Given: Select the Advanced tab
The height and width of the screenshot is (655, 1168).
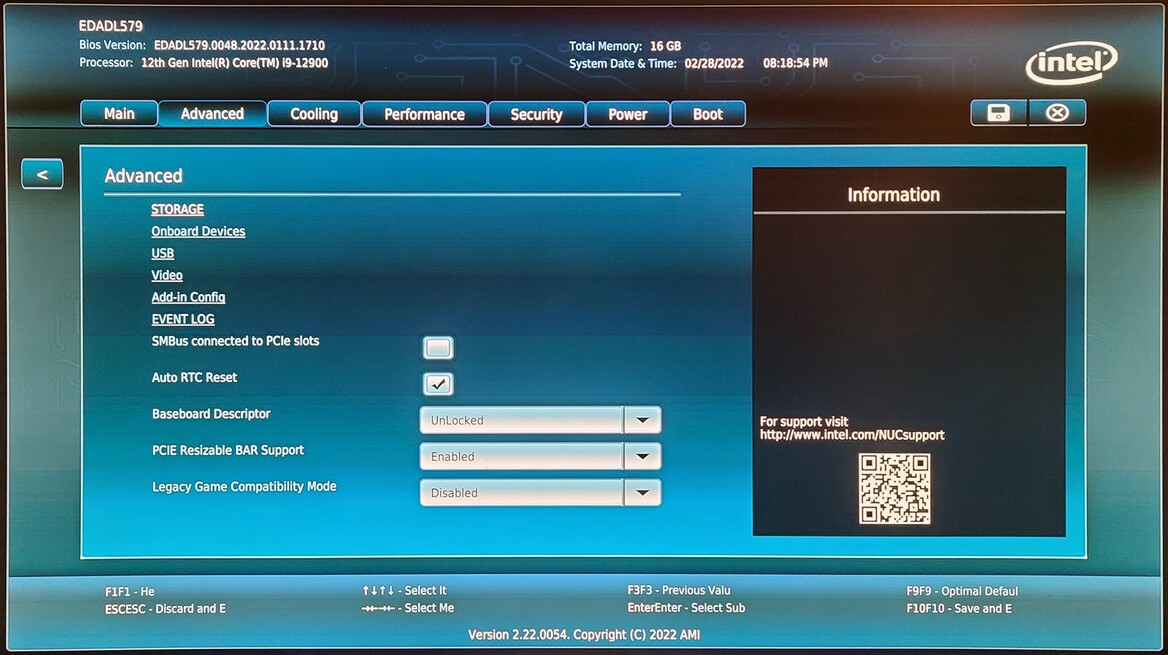Looking at the screenshot, I should pos(212,114).
